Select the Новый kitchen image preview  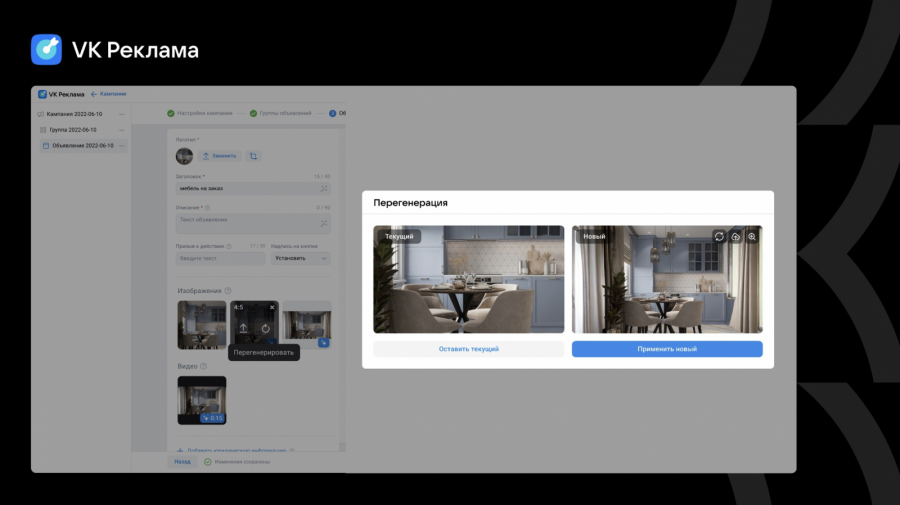click(x=667, y=279)
